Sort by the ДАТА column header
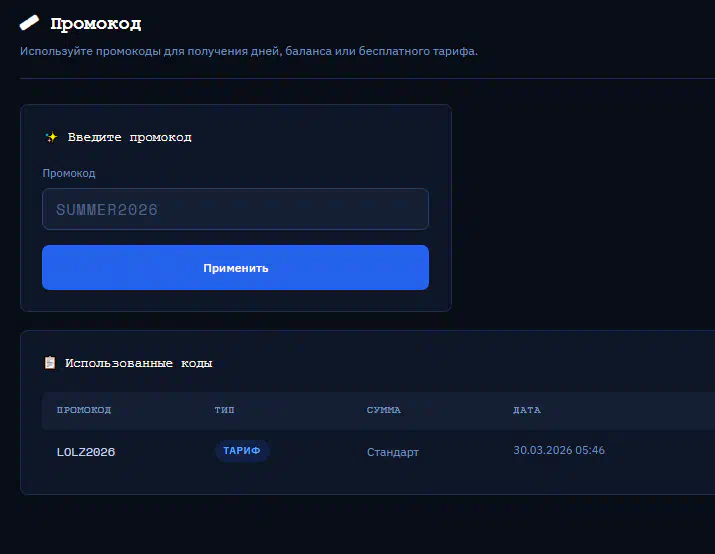715x554 pixels. 527,410
